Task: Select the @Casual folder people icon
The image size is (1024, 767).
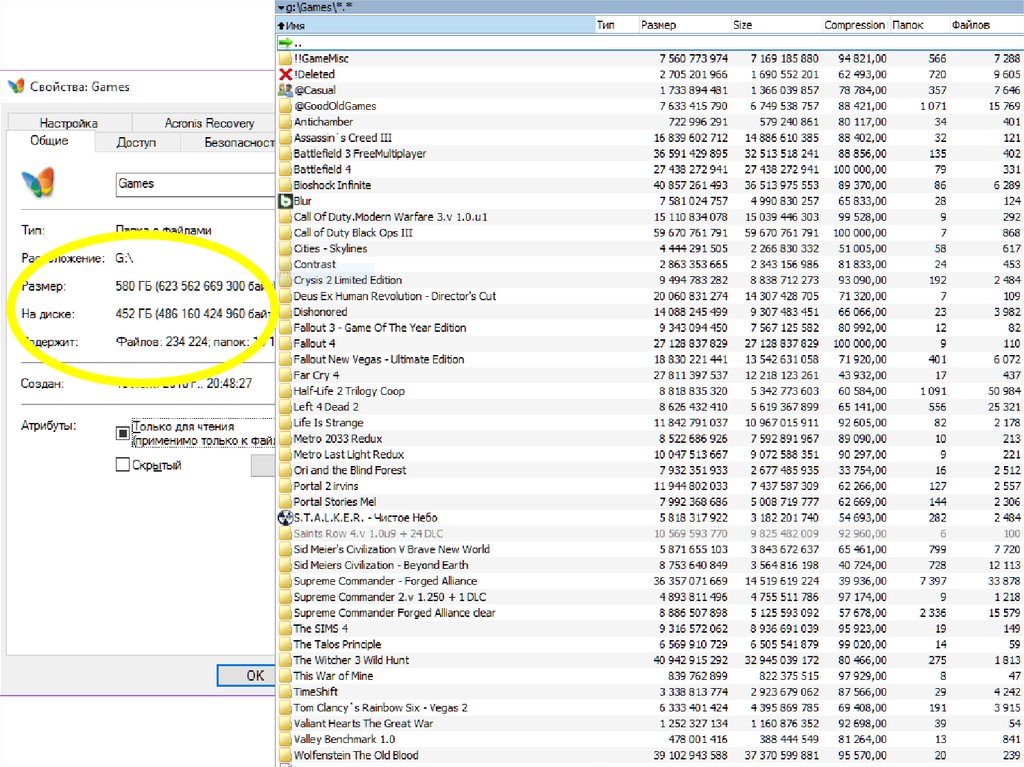Action: (285, 90)
